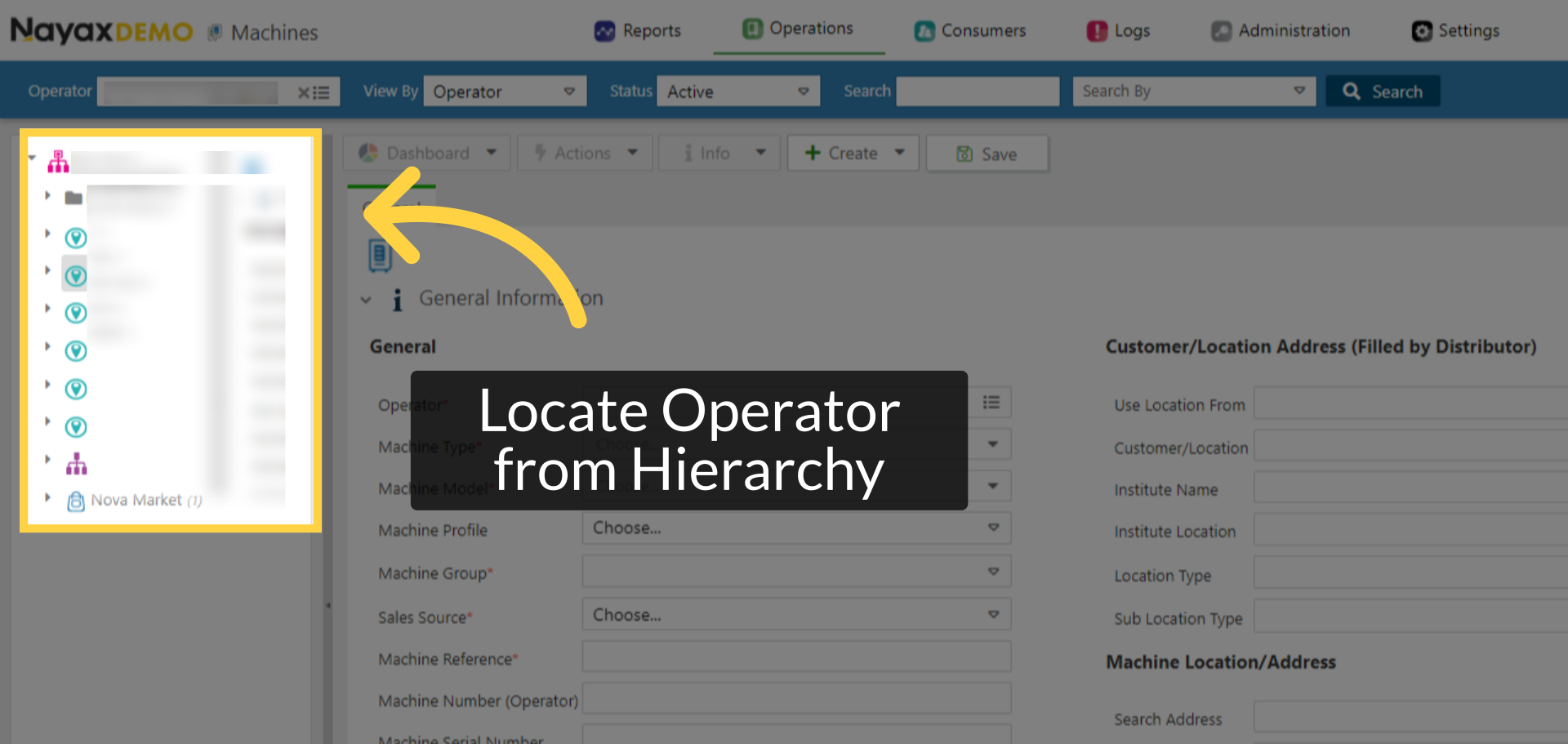Image resolution: width=1568 pixels, height=744 pixels.
Task: Click the Customer/Location field
Action: click(x=1410, y=446)
